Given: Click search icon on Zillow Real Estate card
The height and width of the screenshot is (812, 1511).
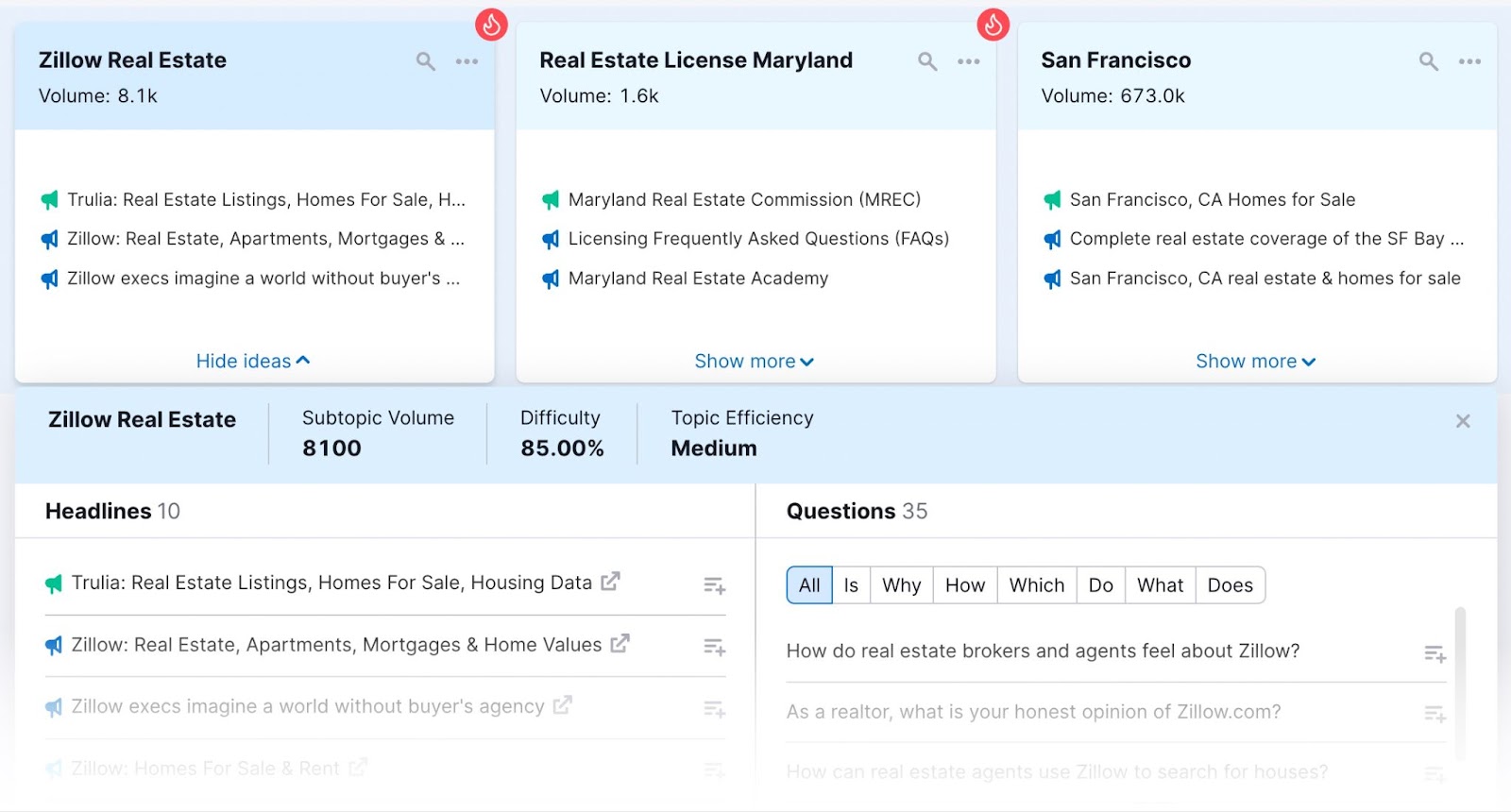Looking at the screenshot, I should click(426, 61).
